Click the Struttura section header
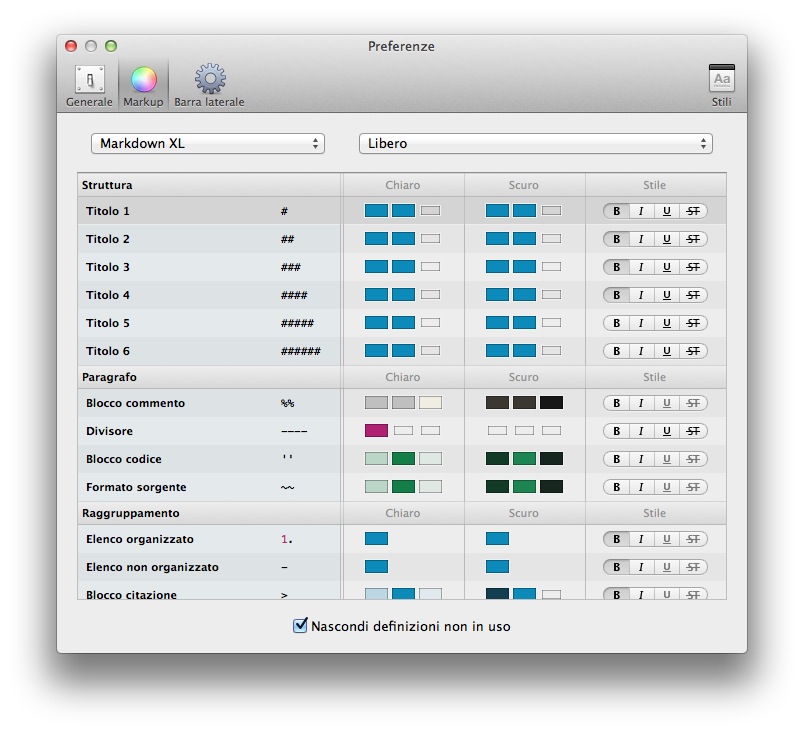Image resolution: width=804 pixels, height=732 pixels. pos(107,185)
